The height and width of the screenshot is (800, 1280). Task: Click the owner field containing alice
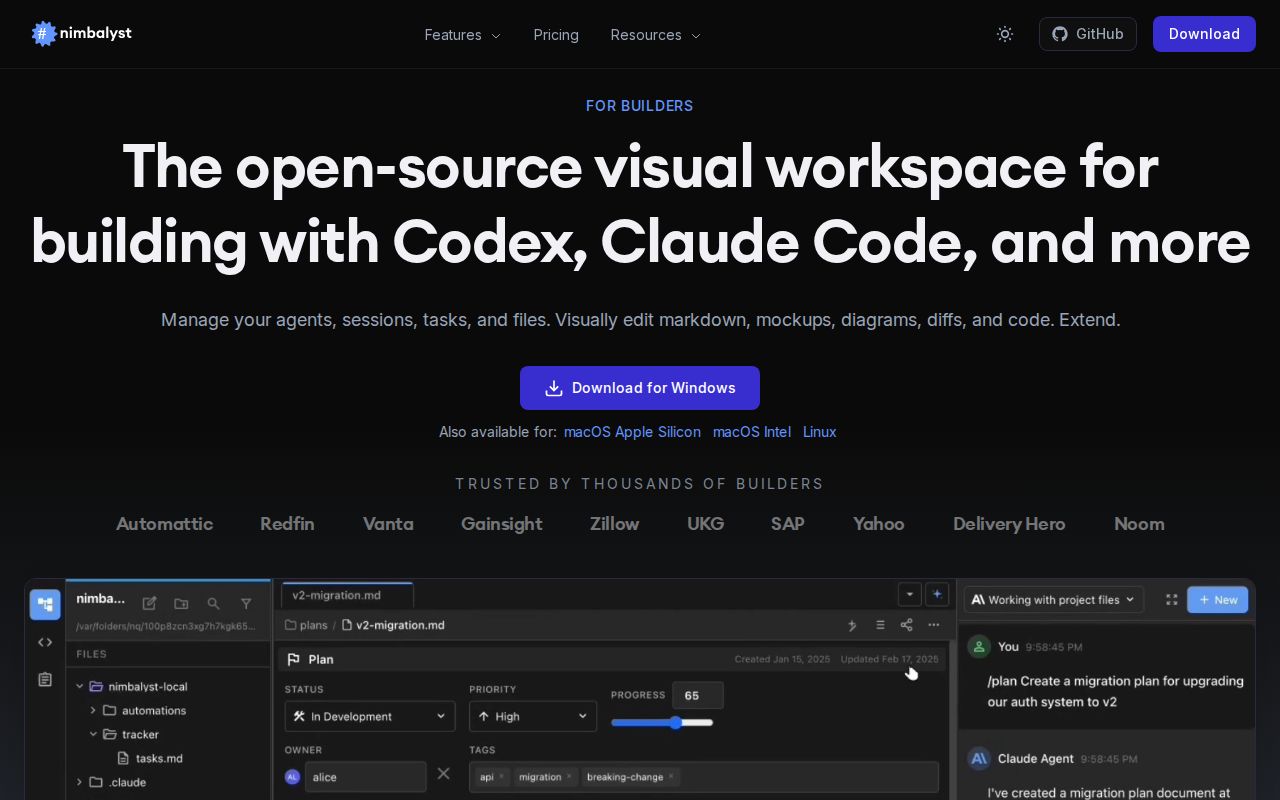tap(366, 777)
